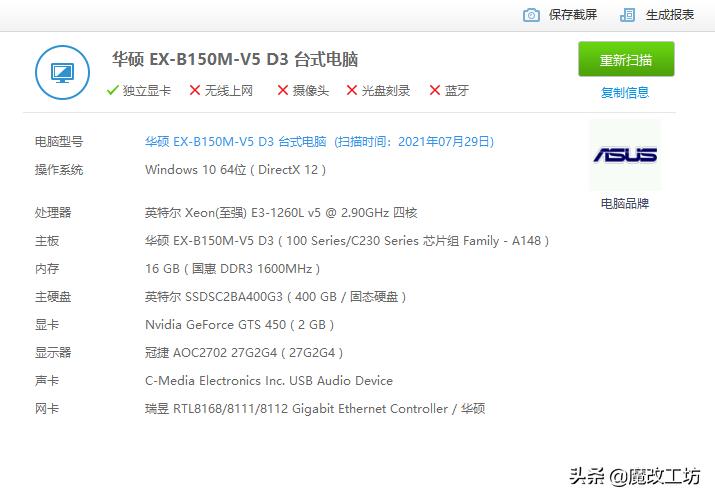715x500 pixels.
Task: Open the 复制信息 link
Action: pos(625,93)
